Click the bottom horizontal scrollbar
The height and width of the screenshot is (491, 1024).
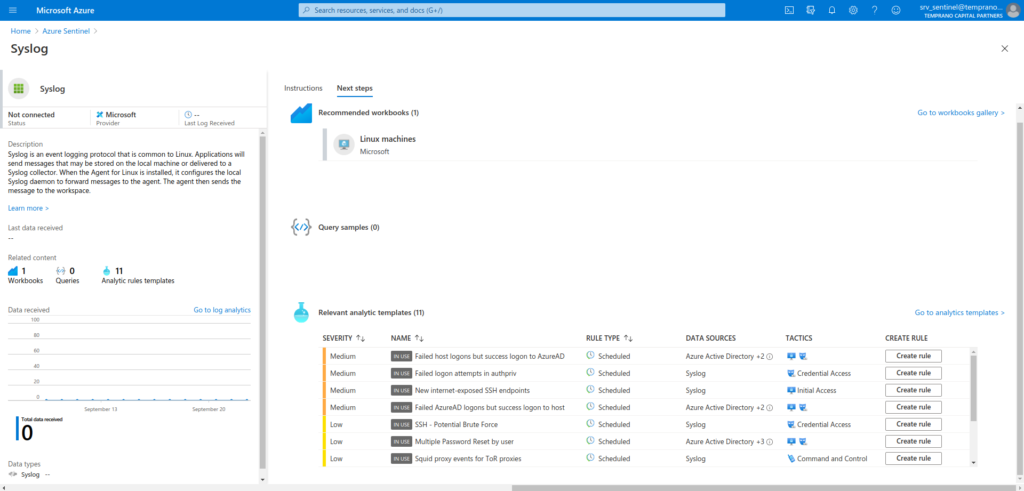pos(765,488)
